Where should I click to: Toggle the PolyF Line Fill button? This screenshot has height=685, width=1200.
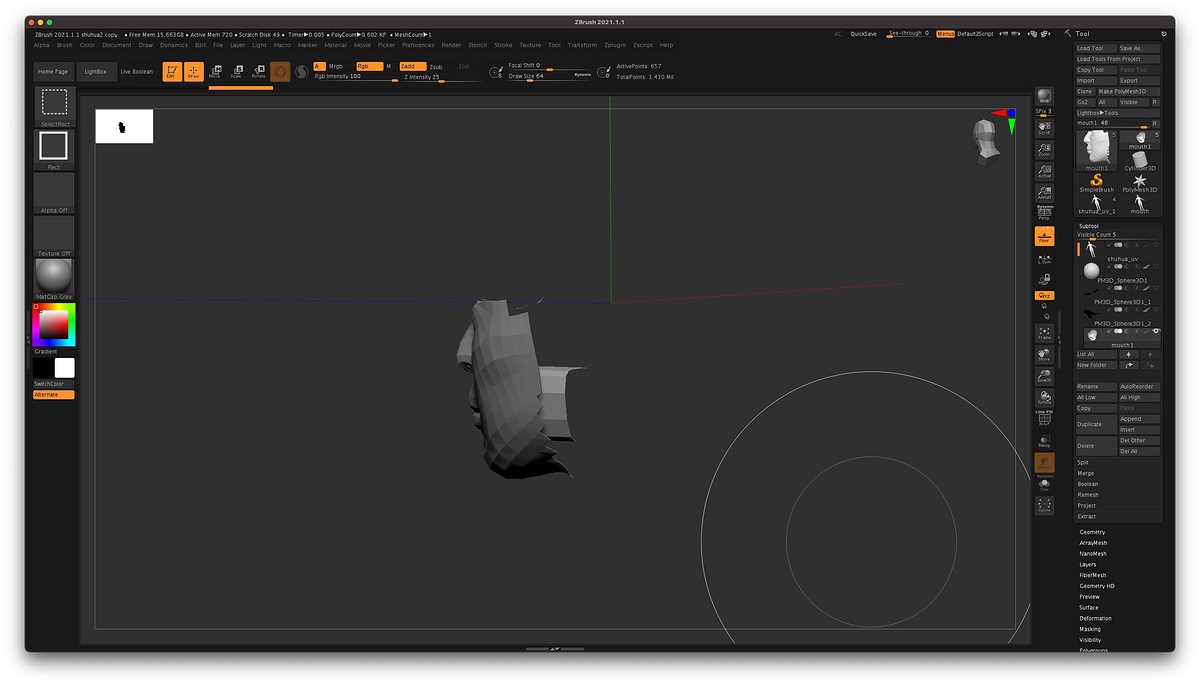pyautogui.click(x=1044, y=419)
